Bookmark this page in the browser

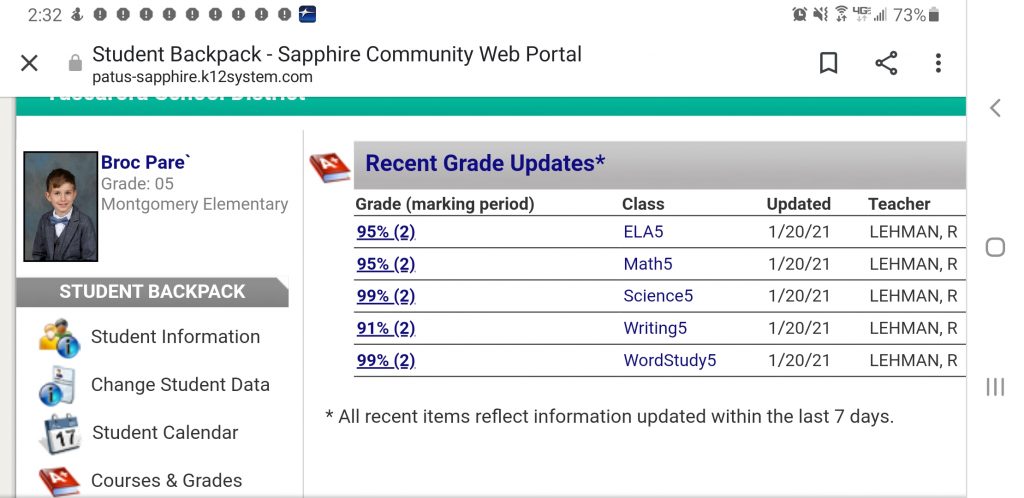coord(828,64)
